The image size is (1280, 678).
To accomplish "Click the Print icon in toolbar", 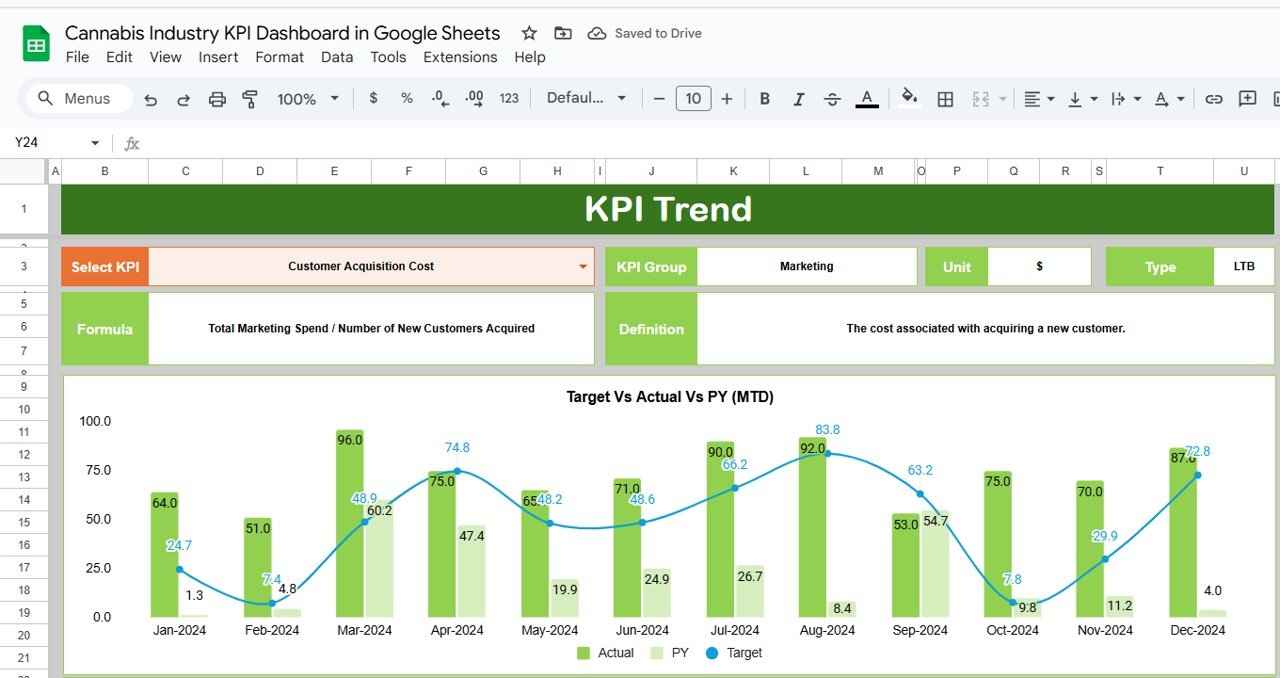I will click(x=217, y=99).
